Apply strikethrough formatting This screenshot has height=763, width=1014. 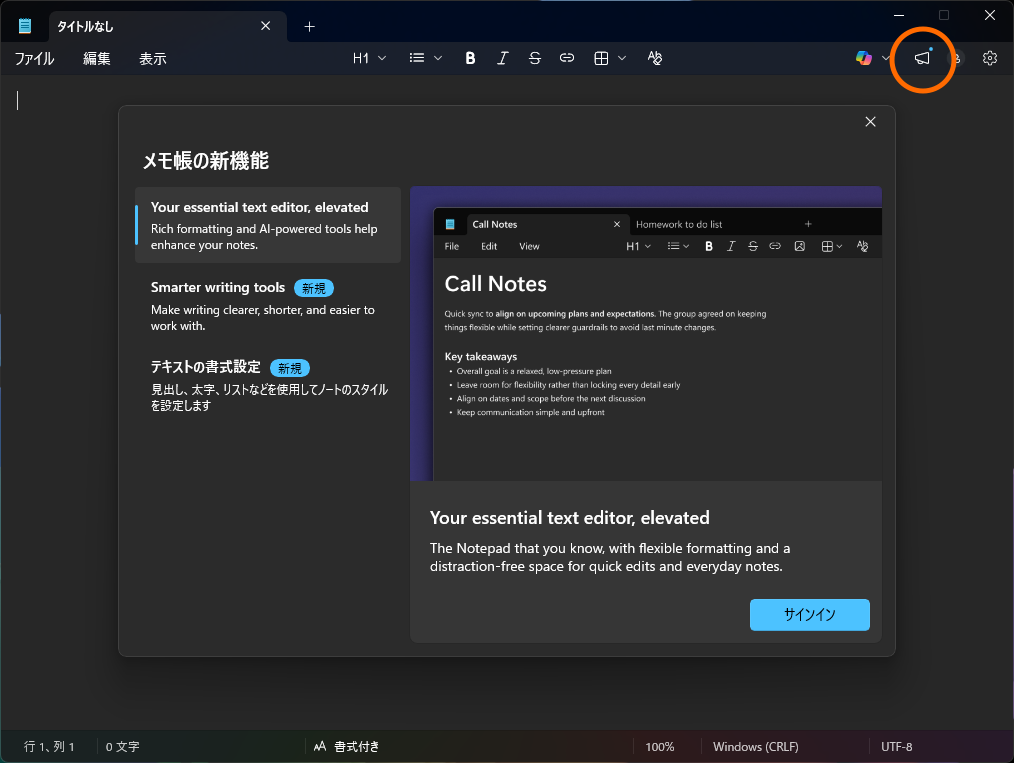[535, 58]
